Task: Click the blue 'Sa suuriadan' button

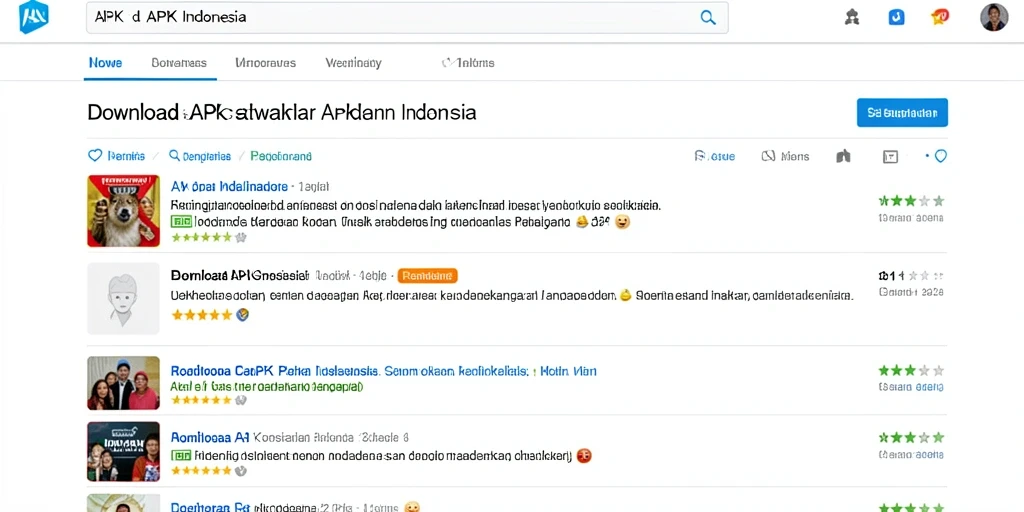Action: pyautogui.click(x=902, y=112)
